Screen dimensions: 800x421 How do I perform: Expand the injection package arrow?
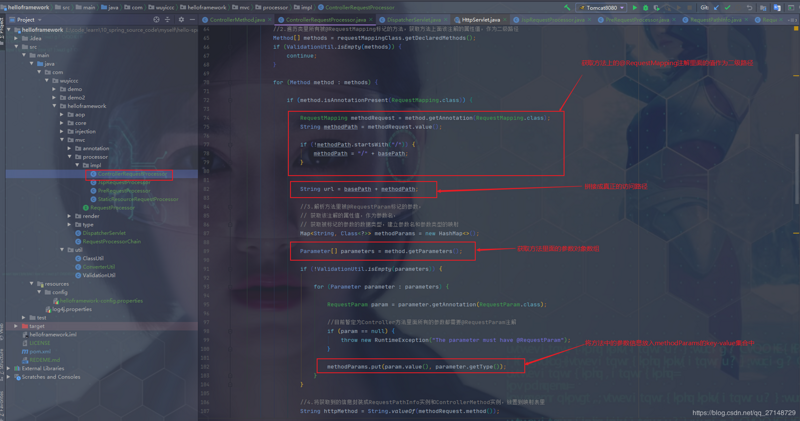tap(62, 131)
